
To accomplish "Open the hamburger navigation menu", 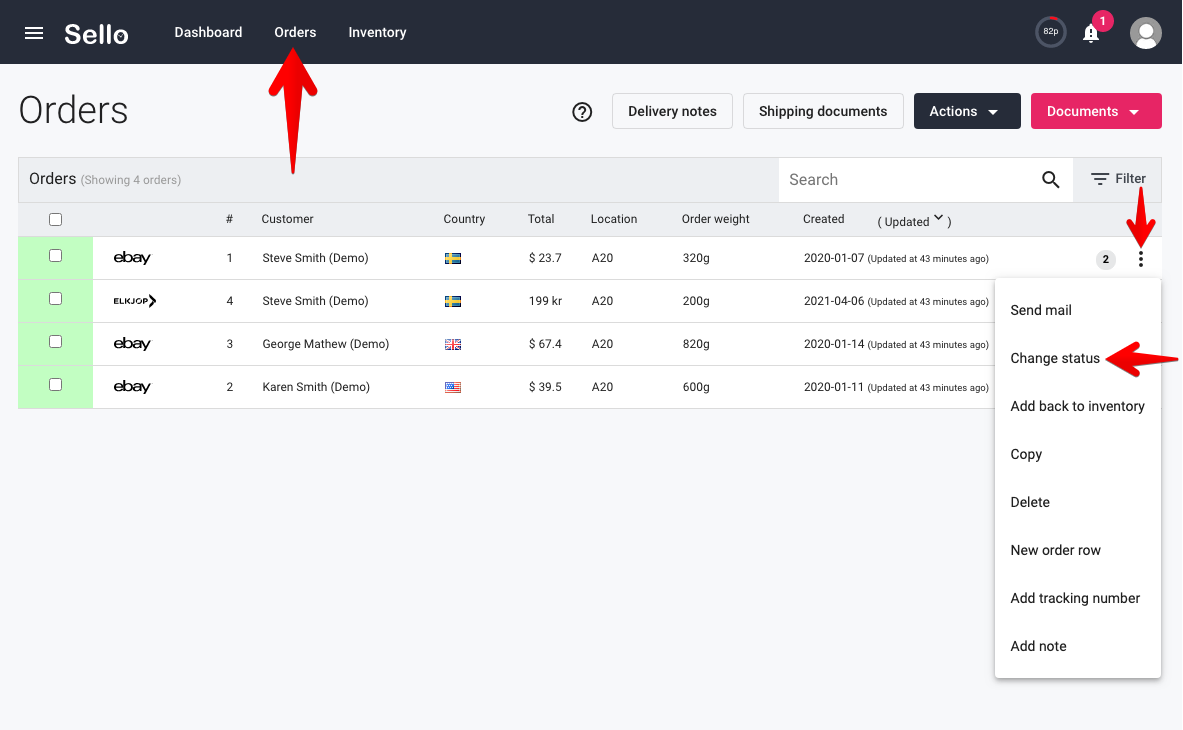I will point(34,32).
